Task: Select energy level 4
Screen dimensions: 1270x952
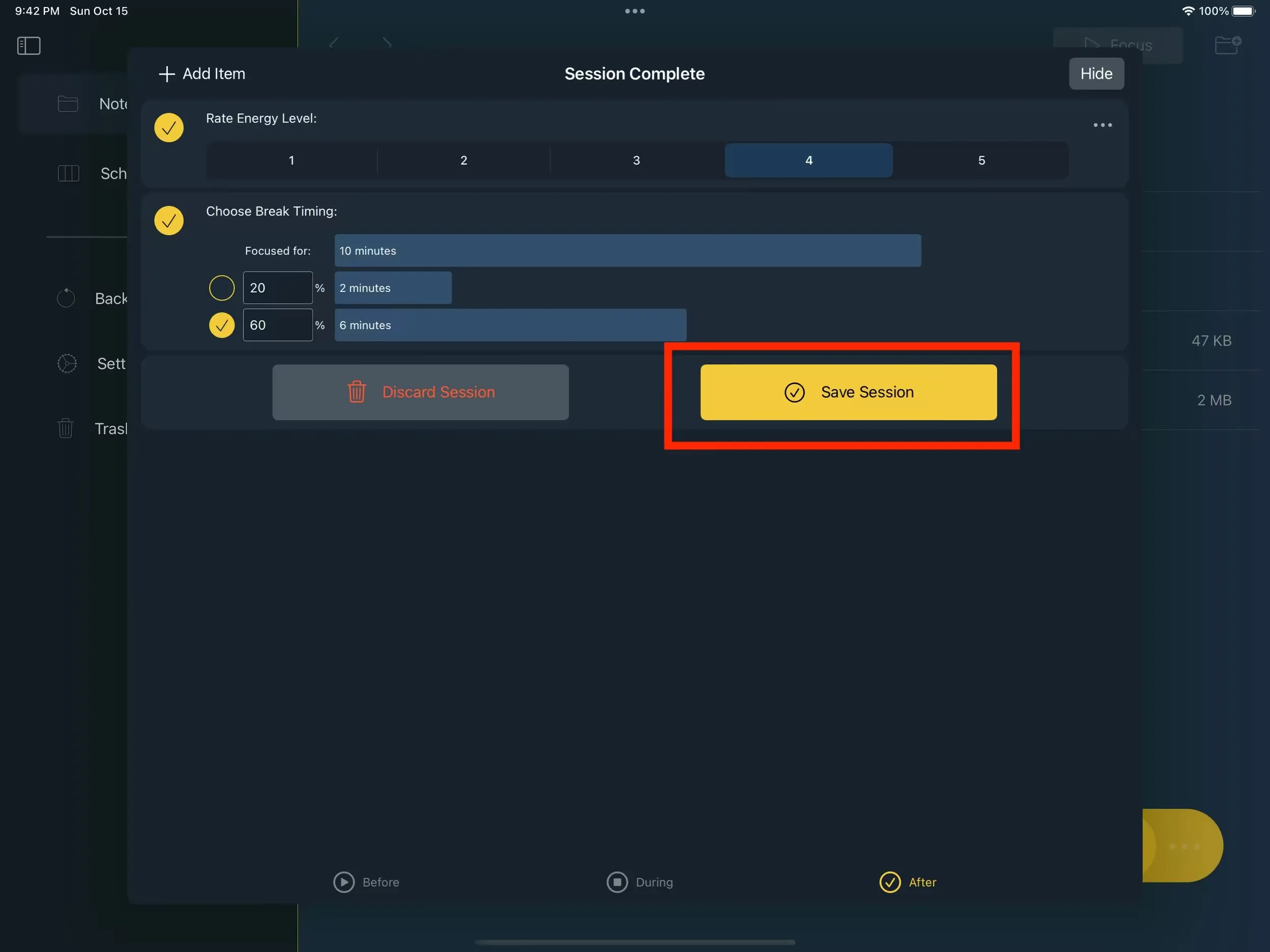Action: pyautogui.click(x=808, y=160)
